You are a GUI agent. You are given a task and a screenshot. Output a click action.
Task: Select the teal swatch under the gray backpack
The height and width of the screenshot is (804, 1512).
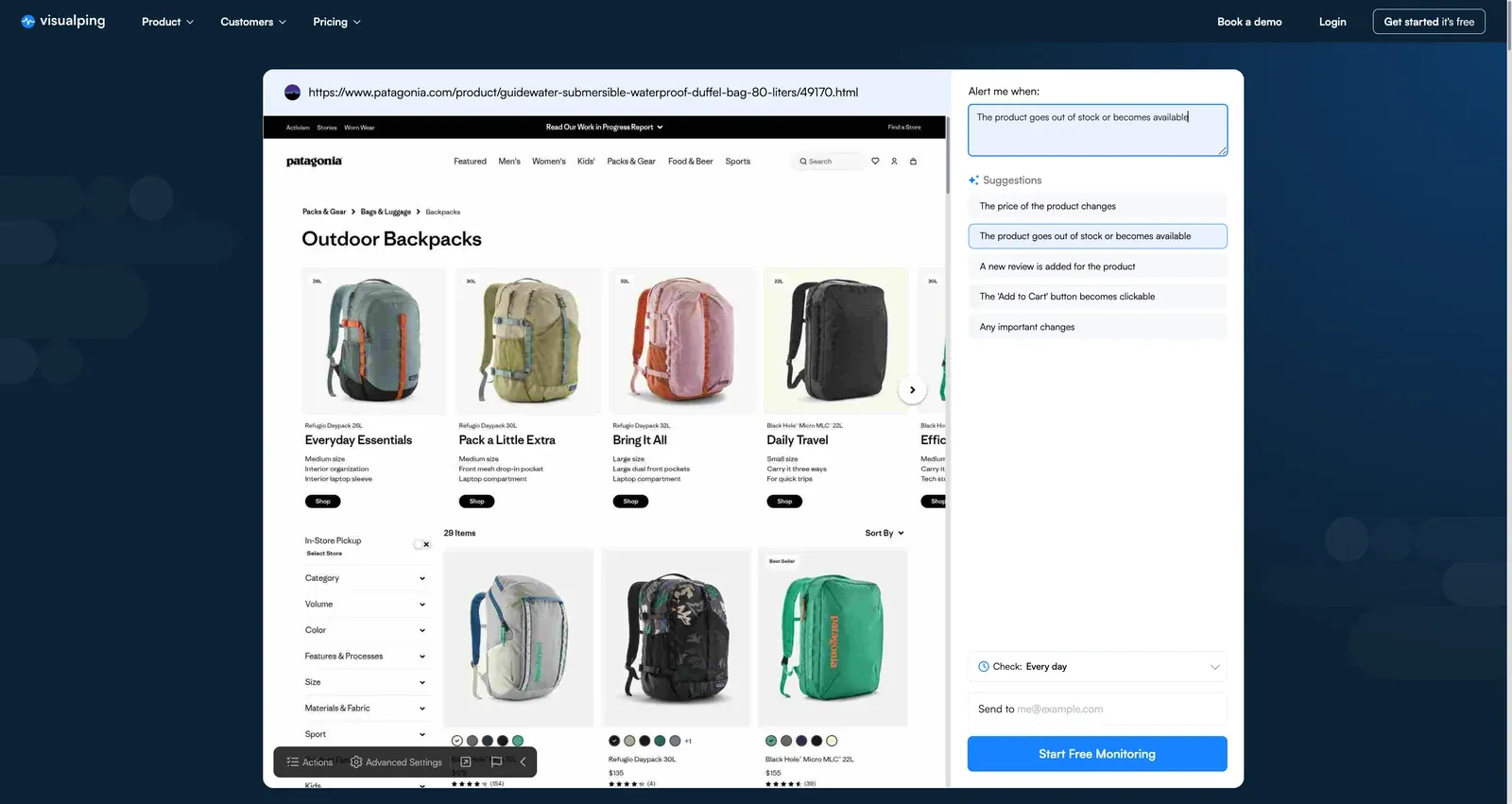tap(518, 742)
